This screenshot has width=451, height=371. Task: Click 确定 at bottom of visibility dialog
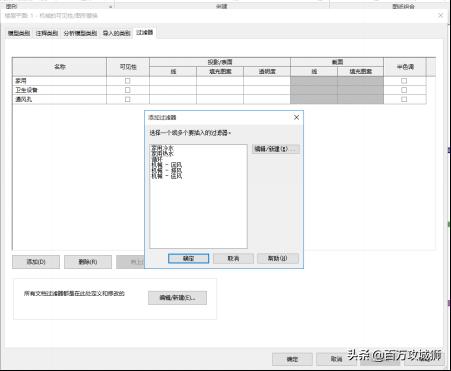click(292, 359)
